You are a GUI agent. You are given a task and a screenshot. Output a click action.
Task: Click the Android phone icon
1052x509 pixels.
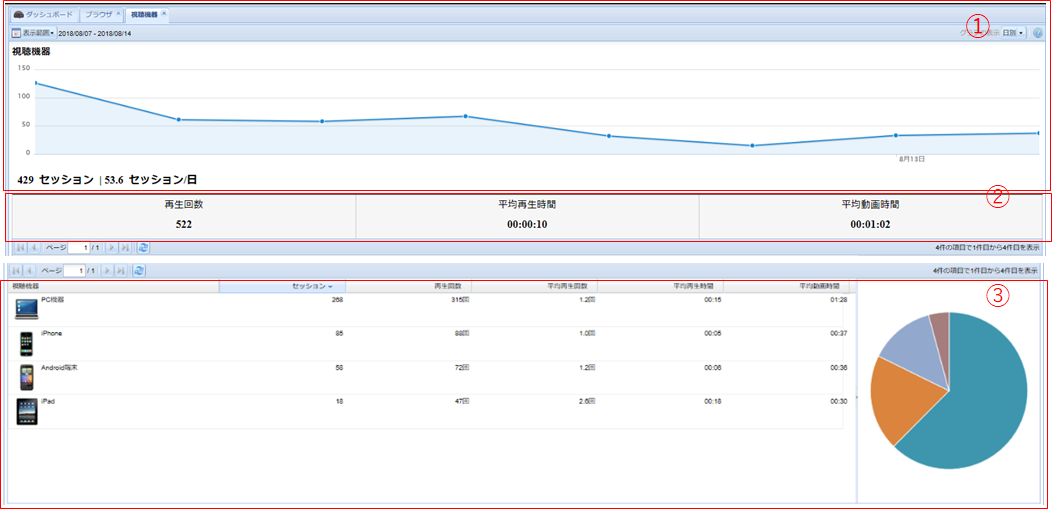27,378
